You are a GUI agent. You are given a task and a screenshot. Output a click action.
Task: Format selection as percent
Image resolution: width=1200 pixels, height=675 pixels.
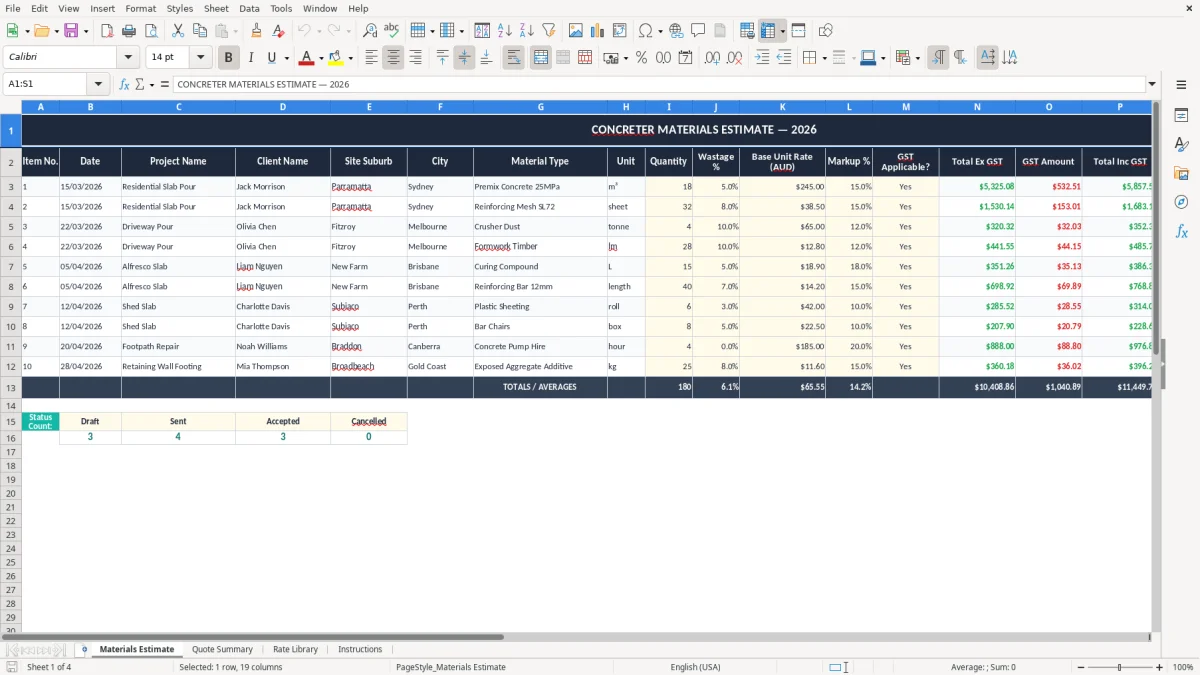click(641, 58)
